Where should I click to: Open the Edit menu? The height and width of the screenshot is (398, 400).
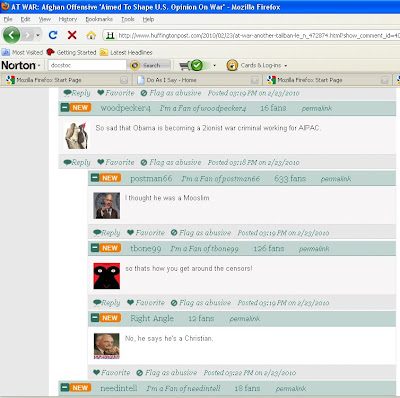tap(25, 19)
